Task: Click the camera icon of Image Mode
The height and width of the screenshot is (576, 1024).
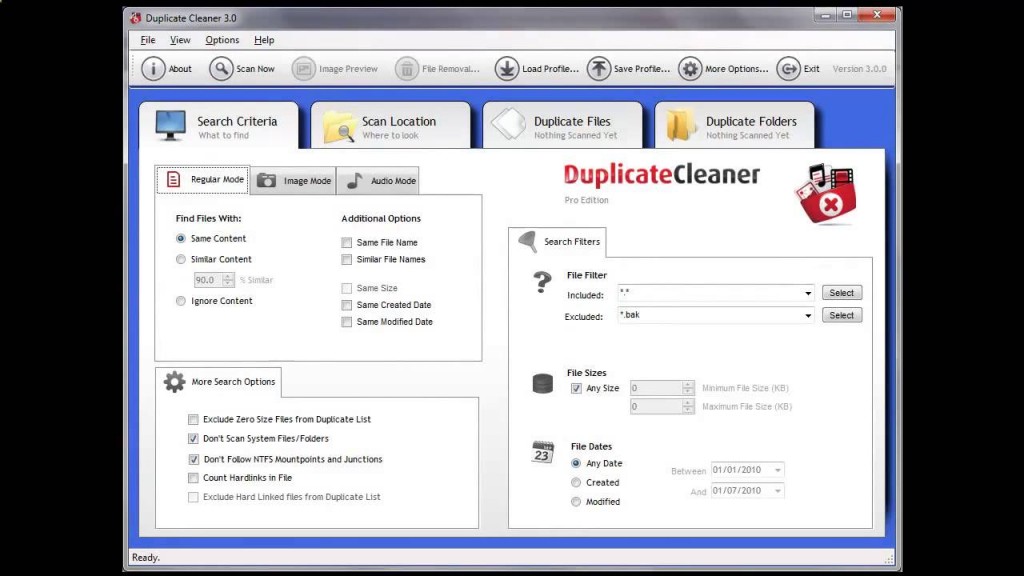Action: (x=266, y=180)
